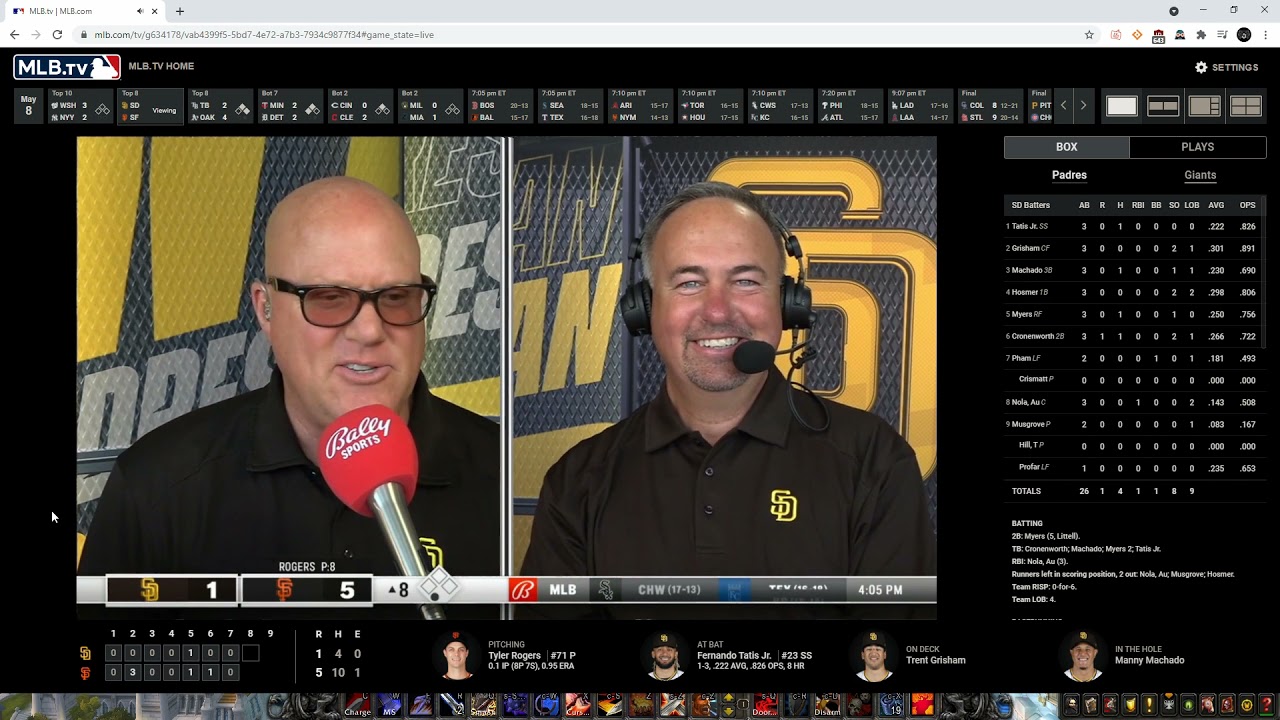
Task: Click the browser forward arrow
Action: 36,34
